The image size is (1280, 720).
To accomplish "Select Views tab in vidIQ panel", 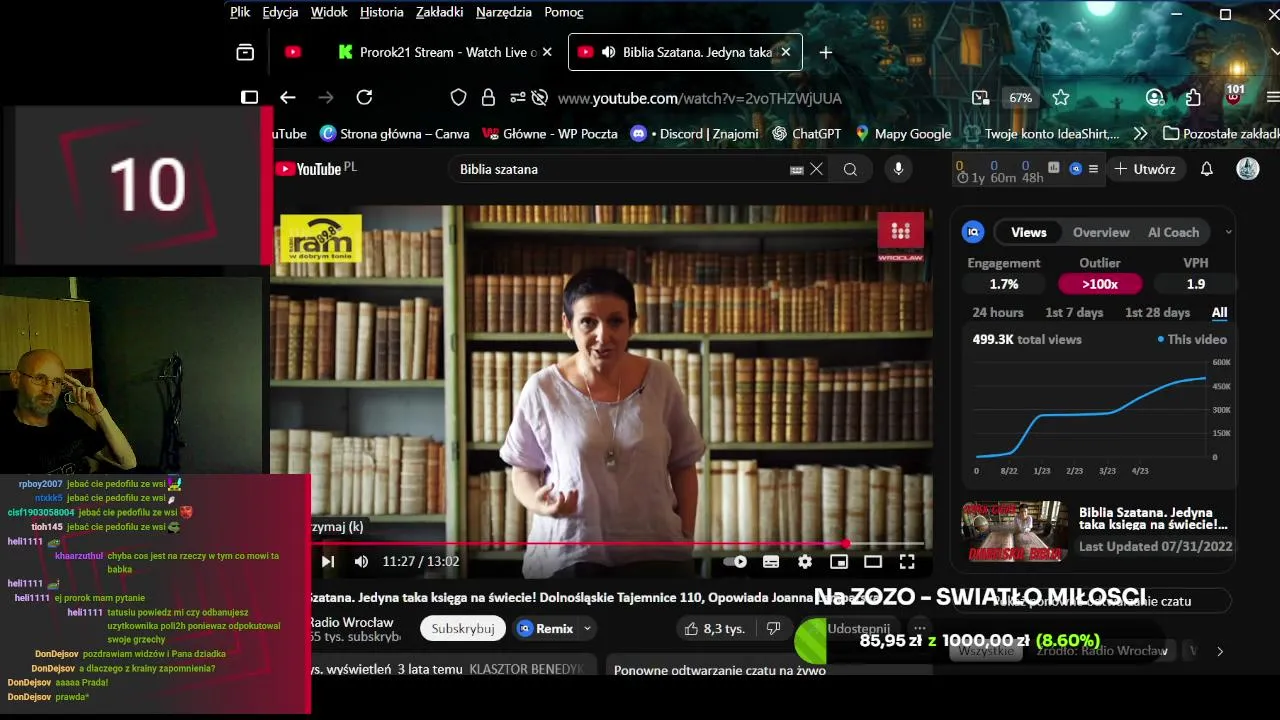I will [x=1028, y=232].
